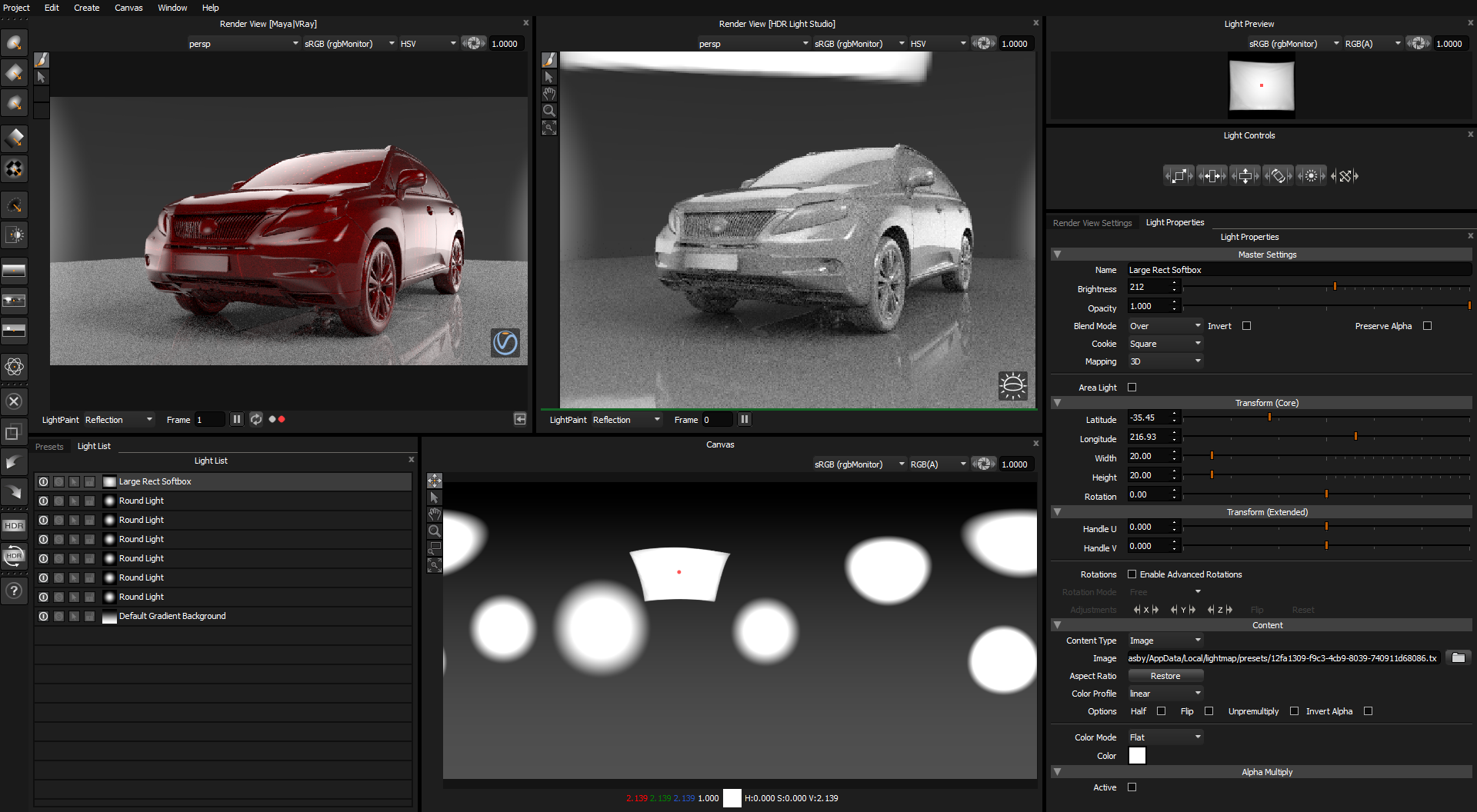Pick the arrow select tool in Maya render view
This screenshot has height=812, width=1477.
pos(42,77)
